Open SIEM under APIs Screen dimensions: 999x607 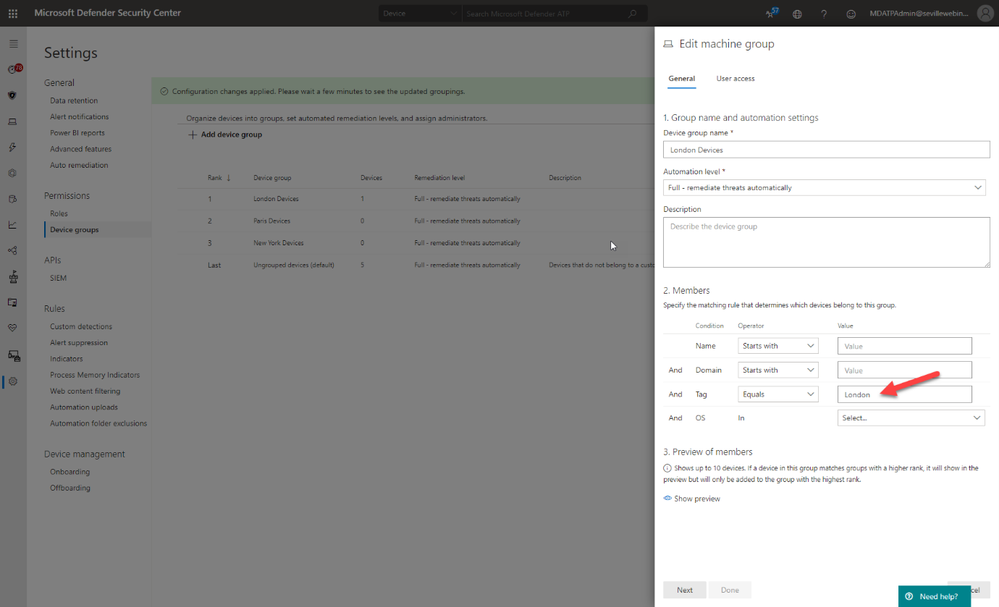pos(58,278)
